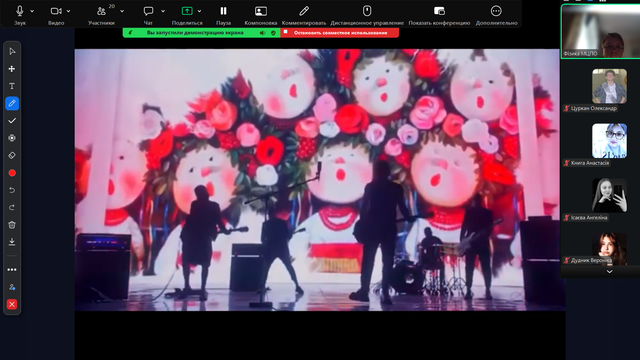Screen dimensions: 640x360
Task: Save annotations with the download icon
Action: point(12,242)
